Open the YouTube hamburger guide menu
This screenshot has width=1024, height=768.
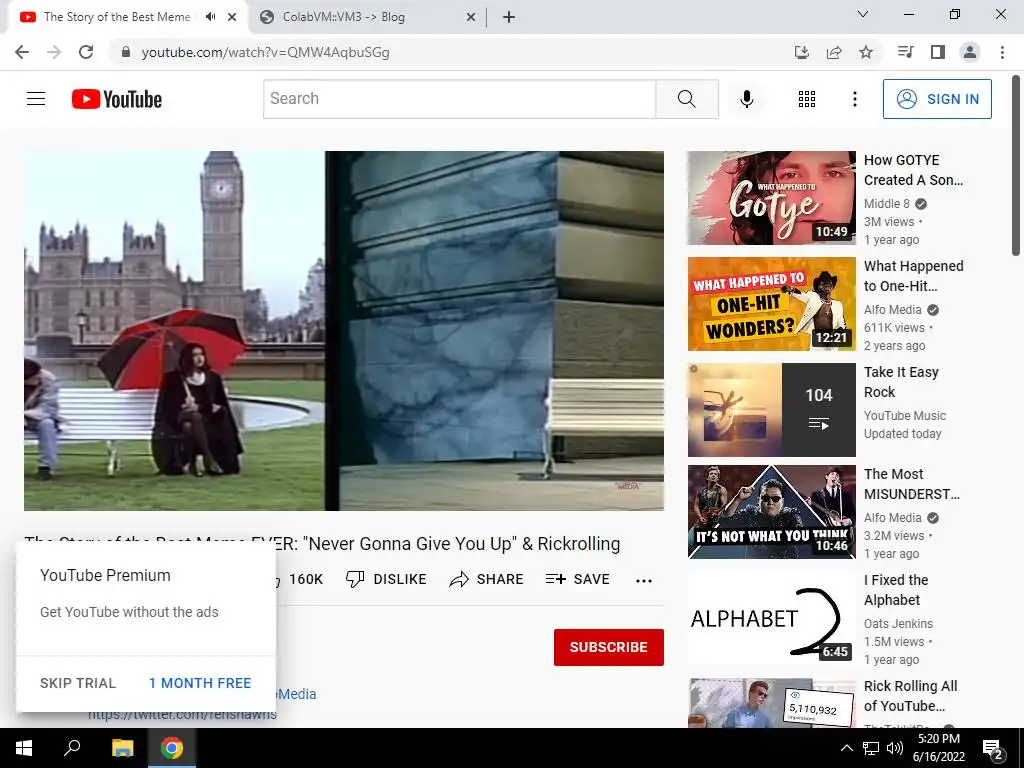(36, 99)
